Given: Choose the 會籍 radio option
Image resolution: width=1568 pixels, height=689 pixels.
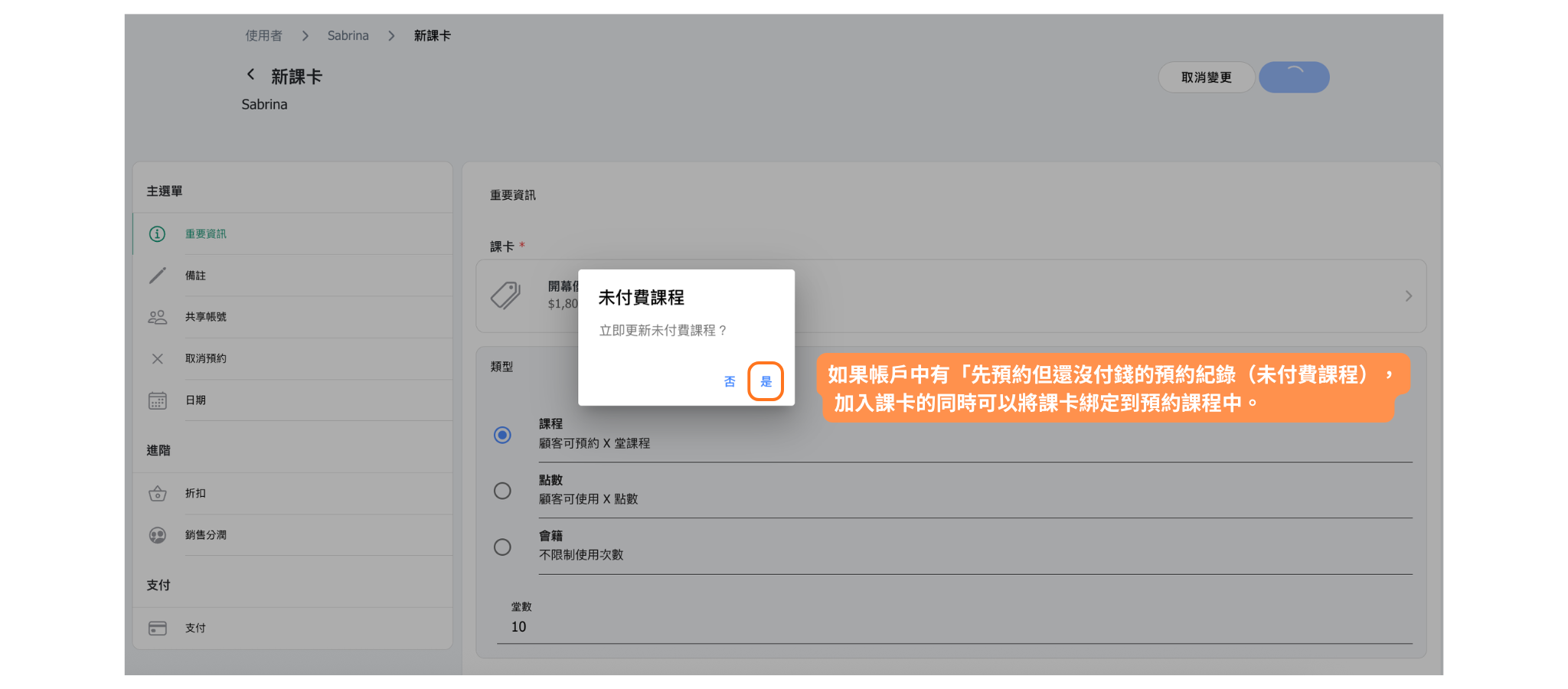Looking at the screenshot, I should tap(502, 547).
